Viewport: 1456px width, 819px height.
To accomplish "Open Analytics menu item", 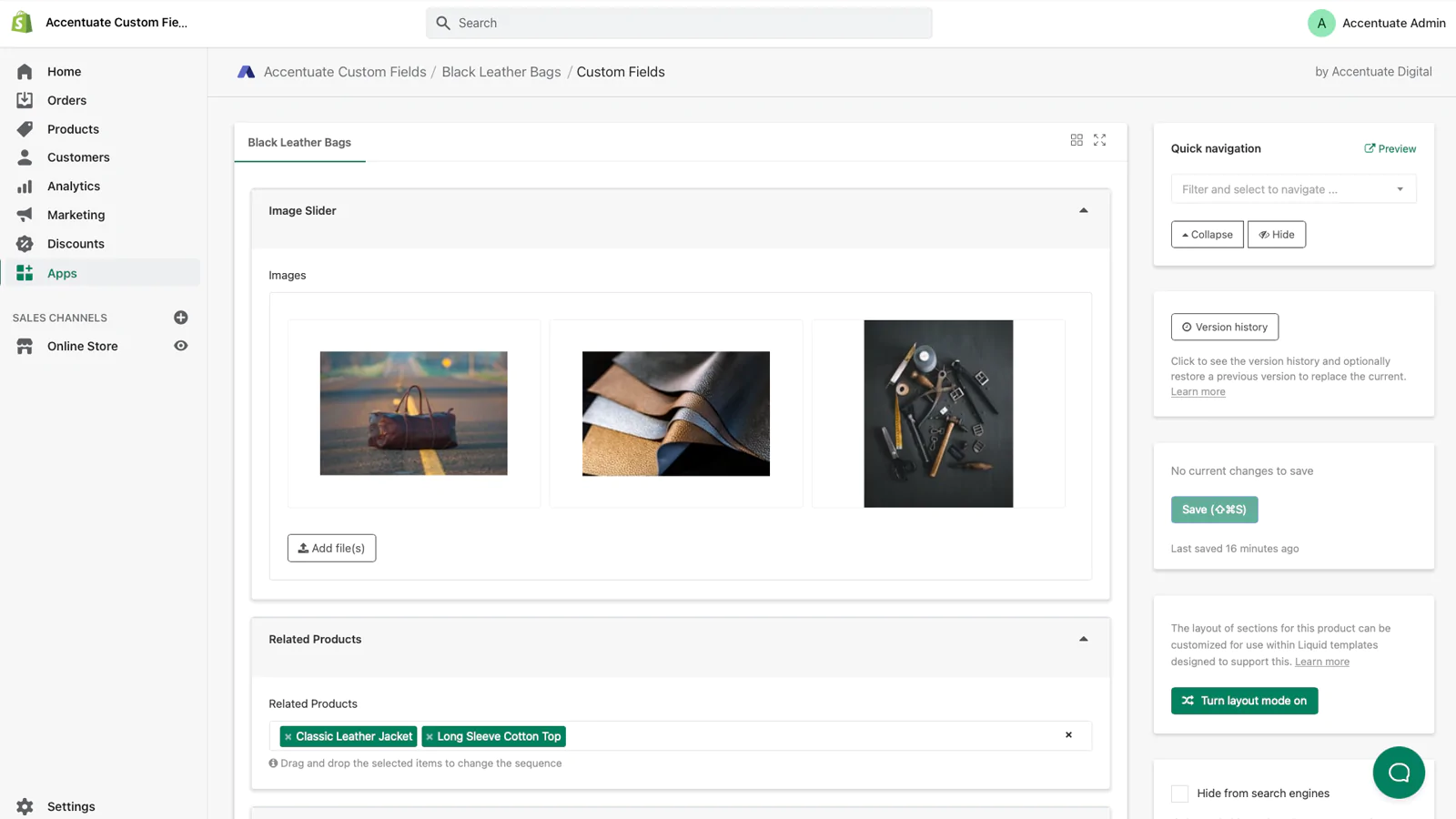I will [x=74, y=187].
